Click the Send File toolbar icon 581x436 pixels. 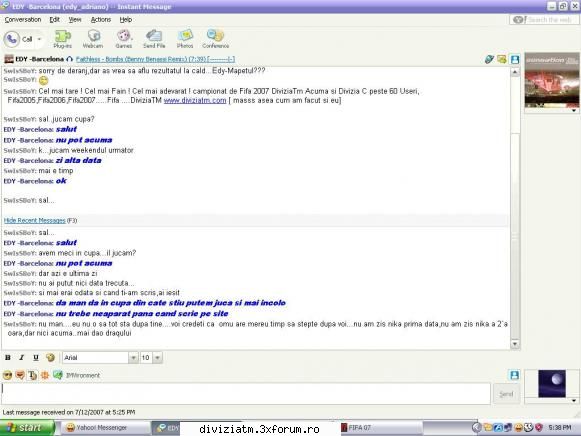click(154, 39)
